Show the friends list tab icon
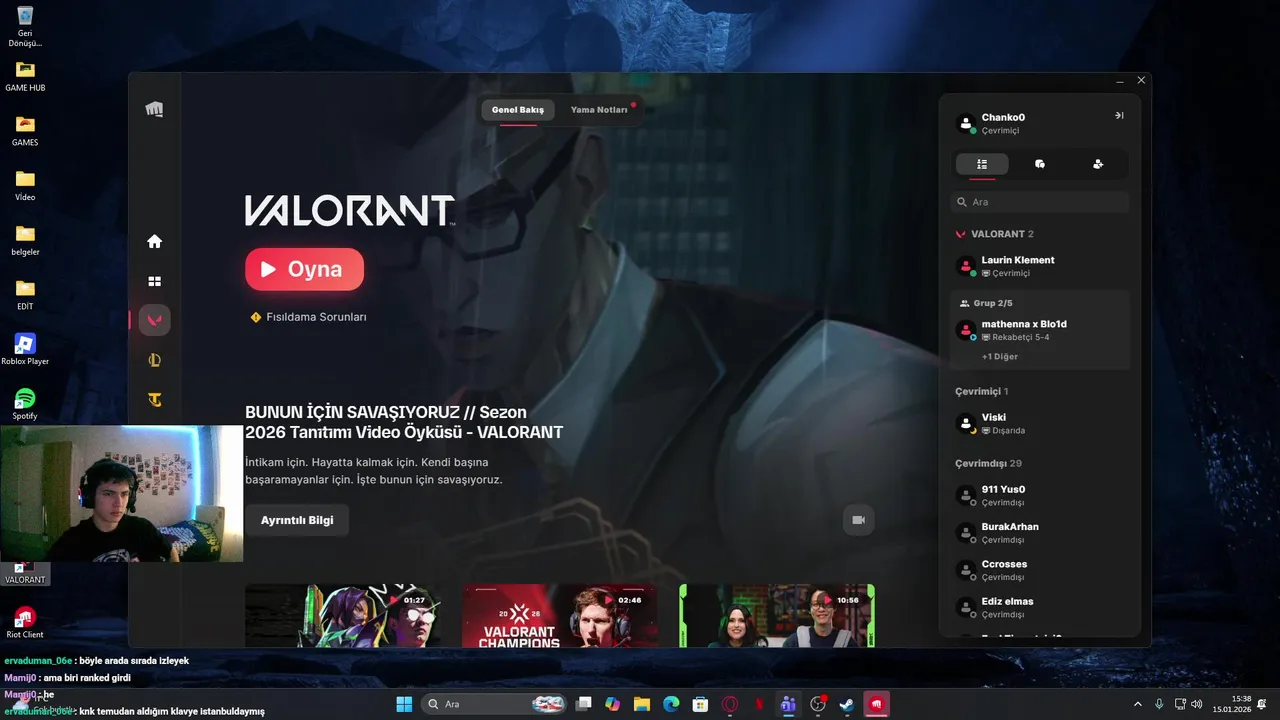Screen dimensions: 1280x720 [982, 164]
